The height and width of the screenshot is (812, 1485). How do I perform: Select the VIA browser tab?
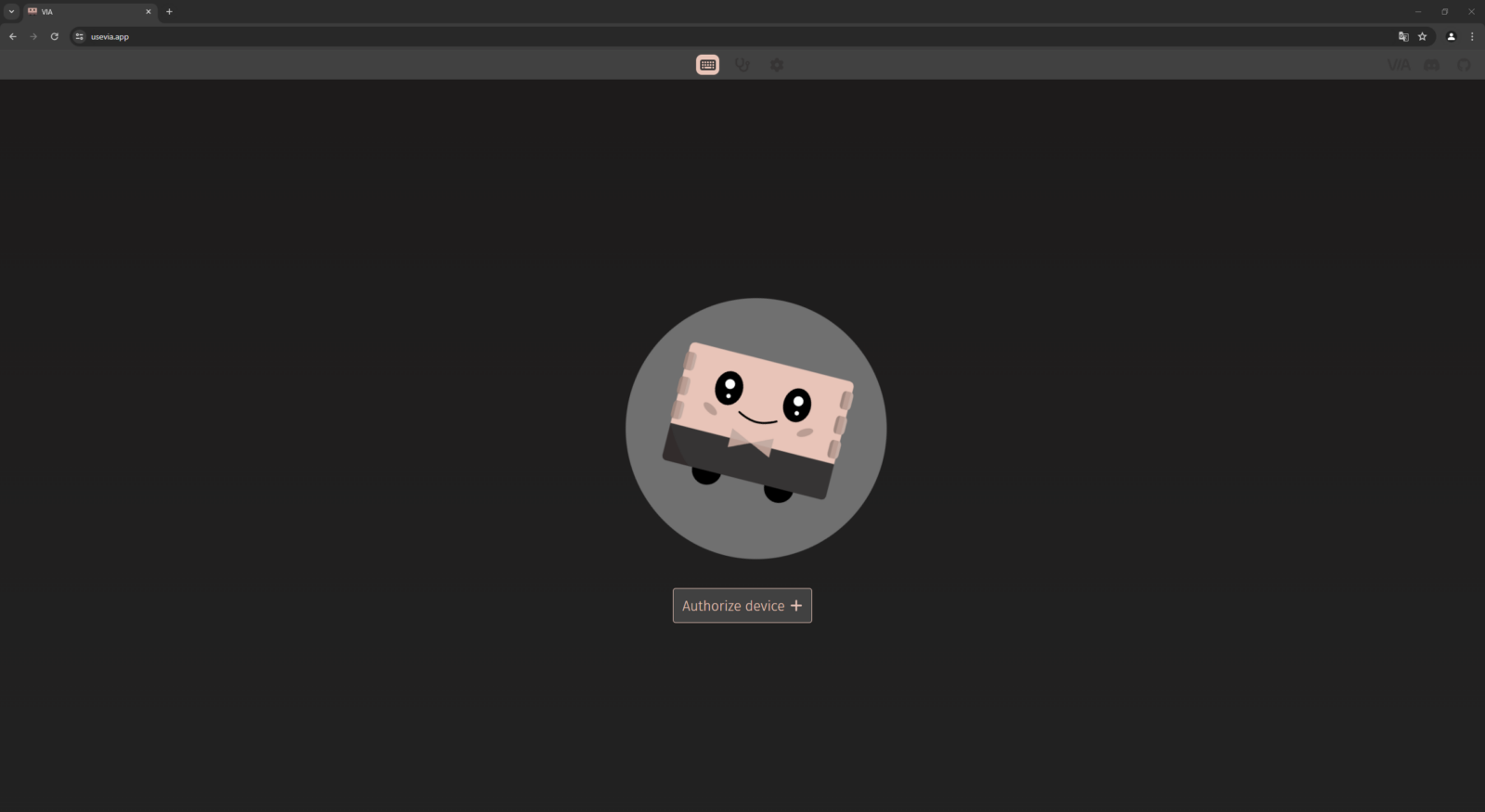[88, 12]
